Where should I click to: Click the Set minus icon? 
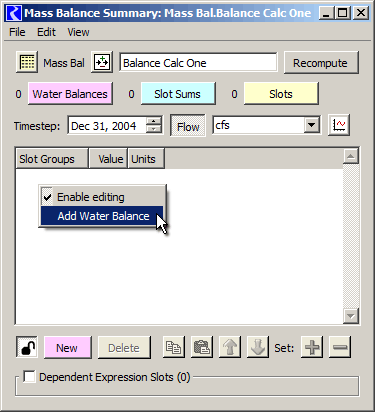tap(340, 347)
